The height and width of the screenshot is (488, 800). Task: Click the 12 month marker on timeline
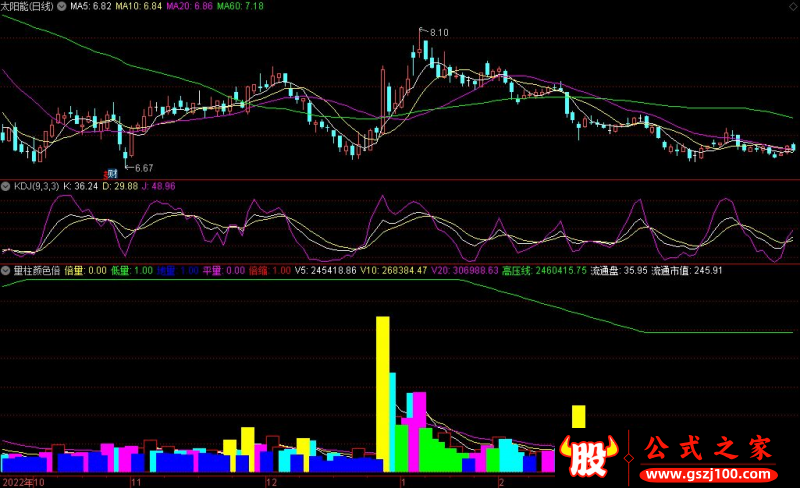click(x=269, y=482)
